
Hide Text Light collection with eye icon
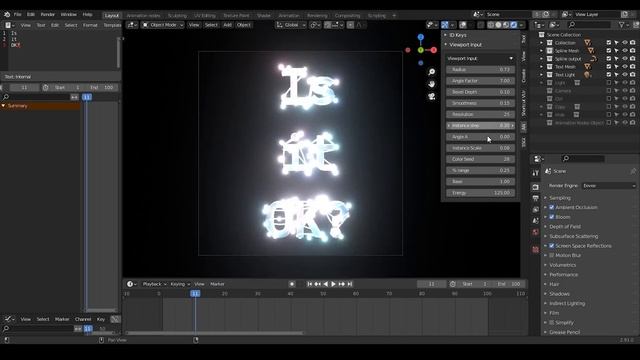coord(624,75)
